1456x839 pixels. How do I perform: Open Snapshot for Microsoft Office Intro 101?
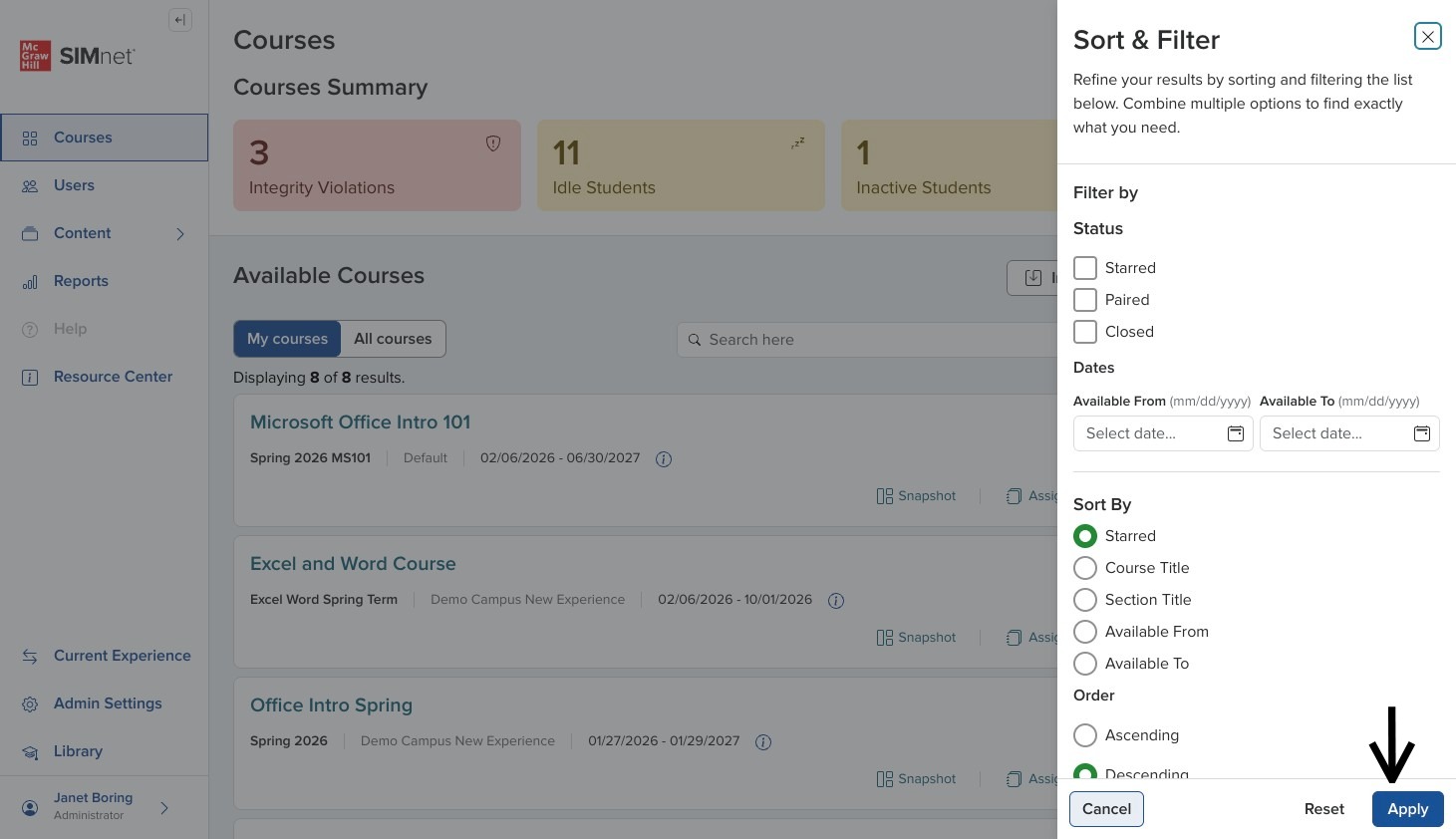coord(916,496)
